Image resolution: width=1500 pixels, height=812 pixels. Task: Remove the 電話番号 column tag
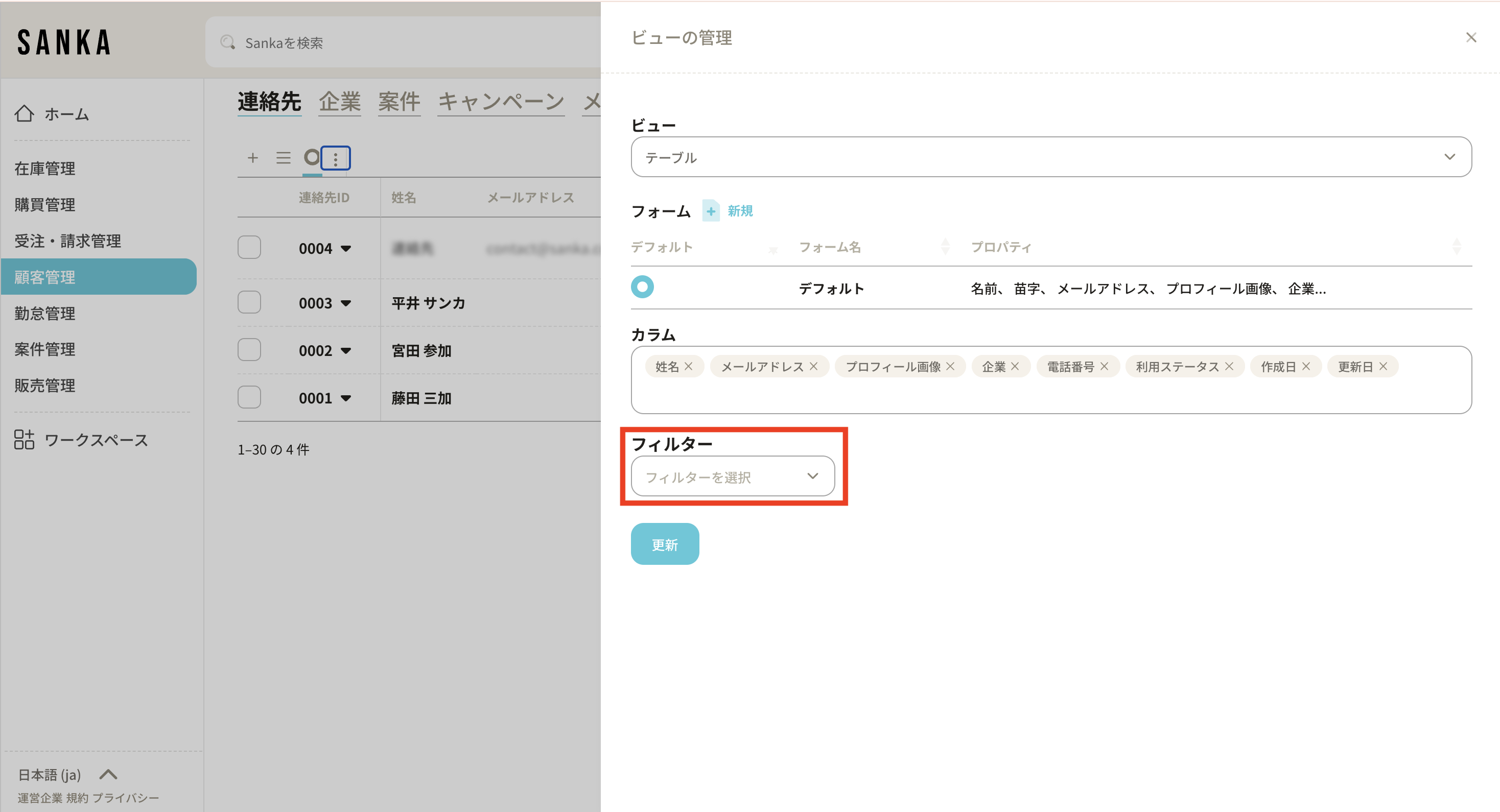pos(1104,366)
